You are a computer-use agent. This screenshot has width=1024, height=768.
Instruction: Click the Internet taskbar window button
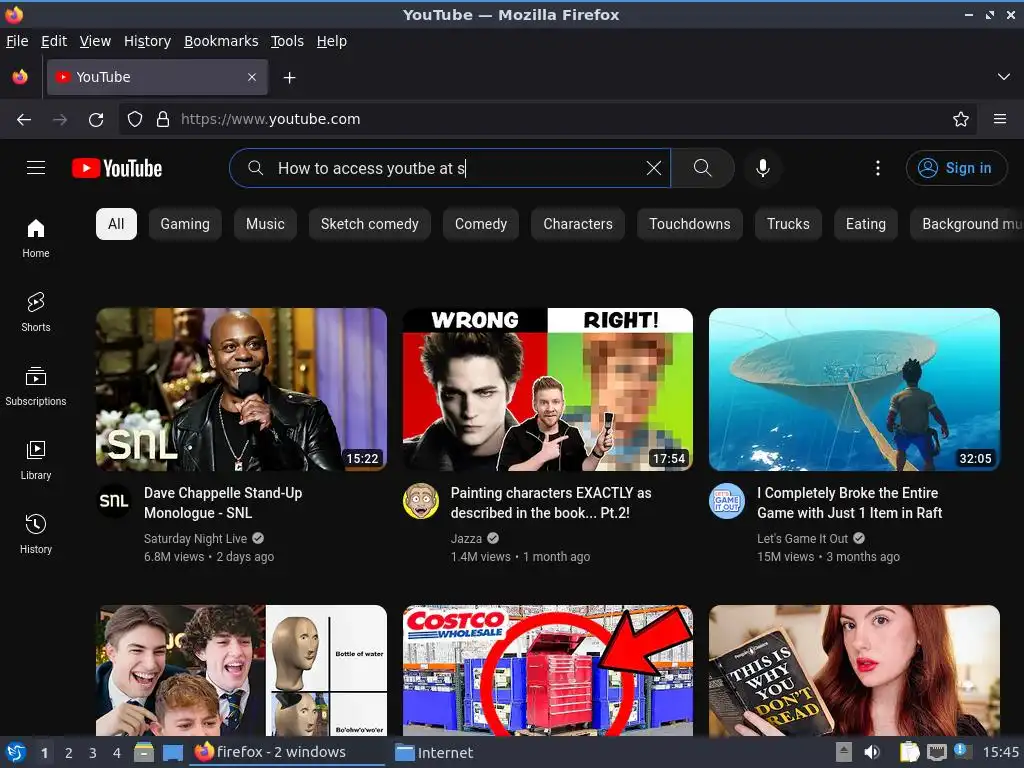click(434, 752)
